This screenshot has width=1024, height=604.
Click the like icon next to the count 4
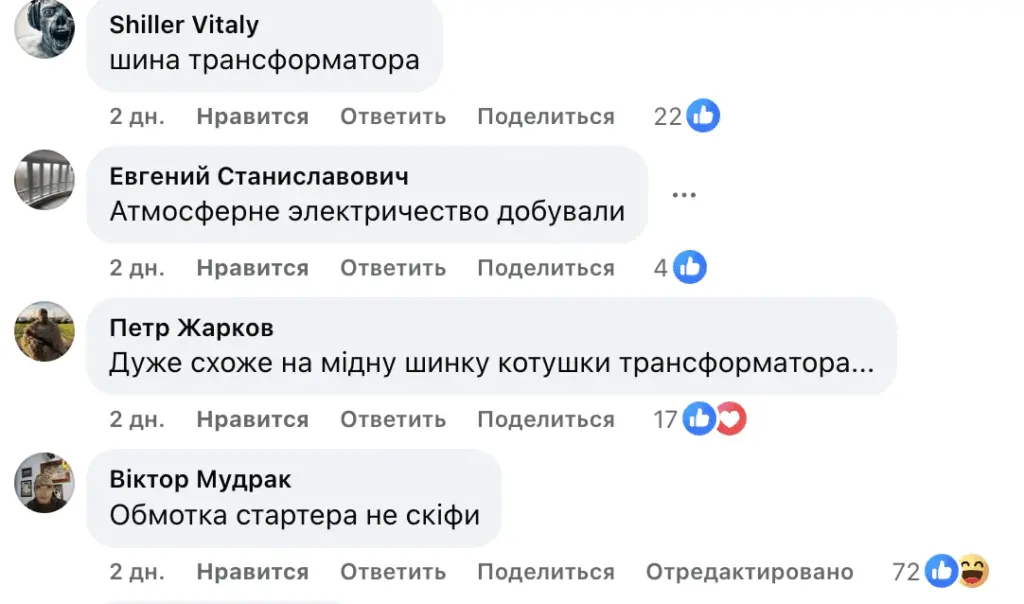click(689, 267)
